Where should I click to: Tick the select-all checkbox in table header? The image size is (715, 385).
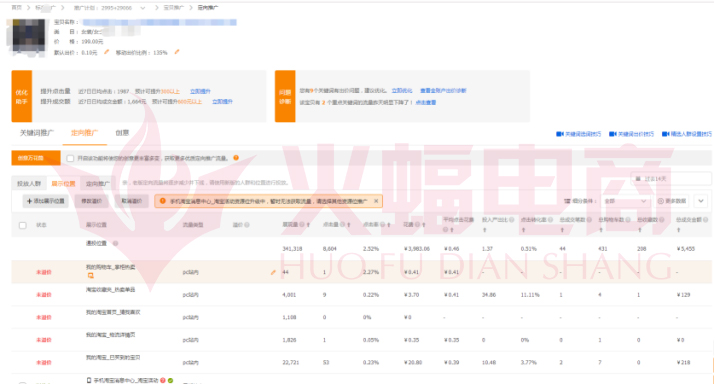point(23,225)
